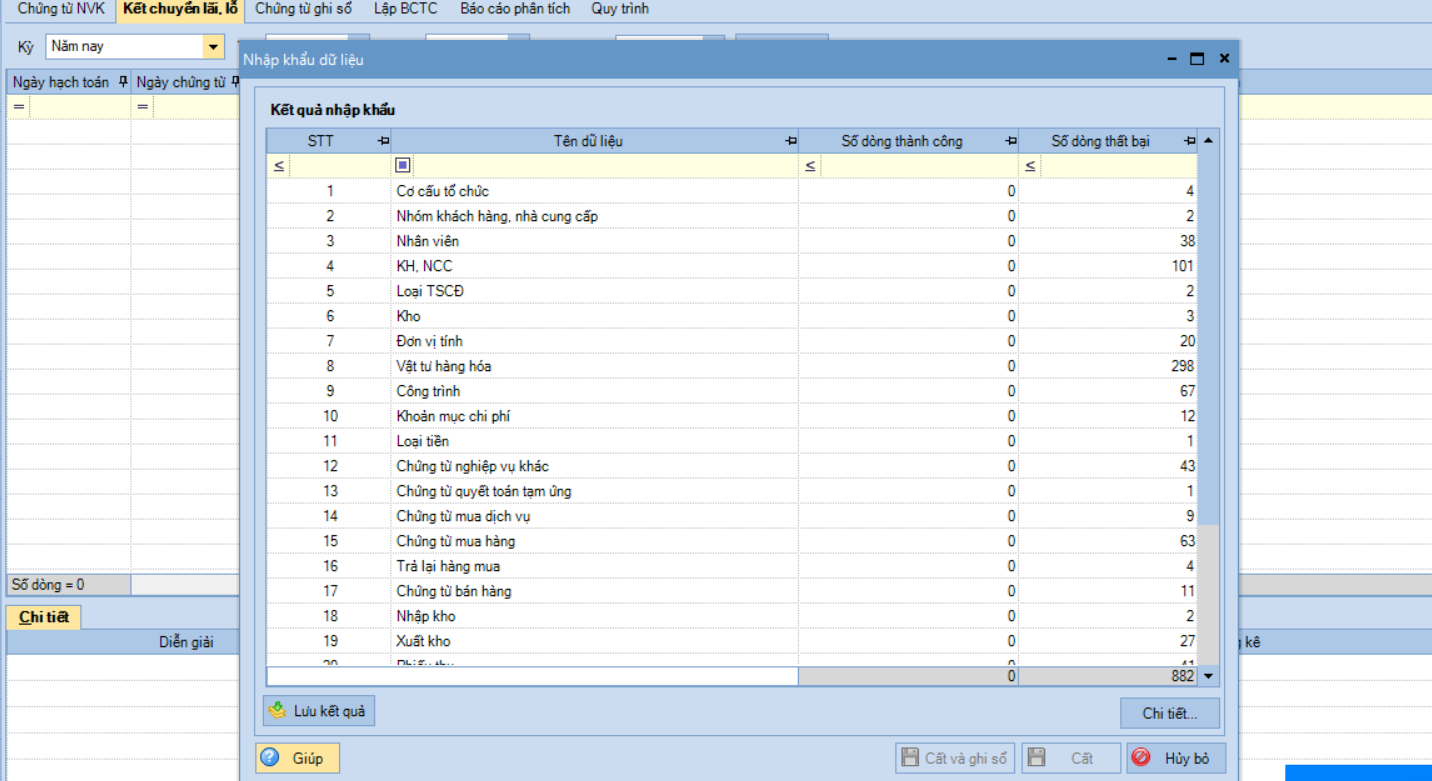Close the Nhập khẩu dữ liệu dialog

pos(1224,59)
